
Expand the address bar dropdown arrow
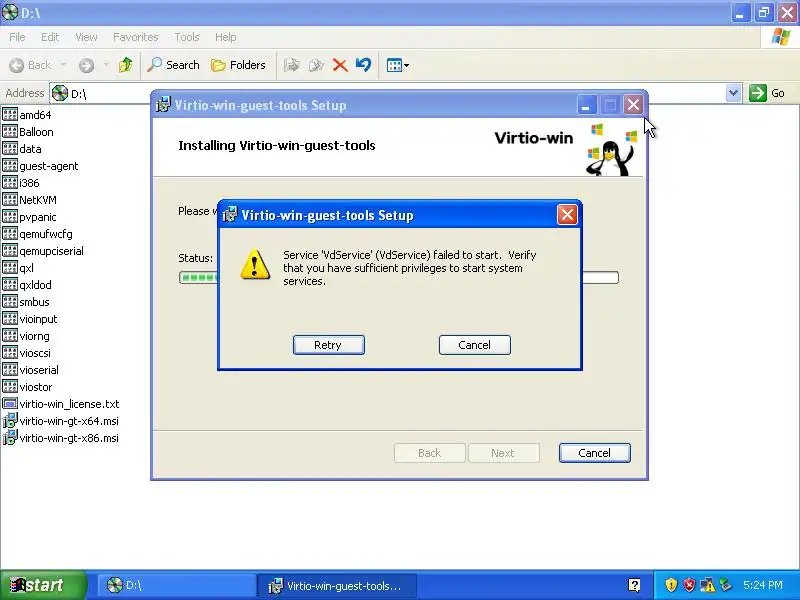(733, 93)
